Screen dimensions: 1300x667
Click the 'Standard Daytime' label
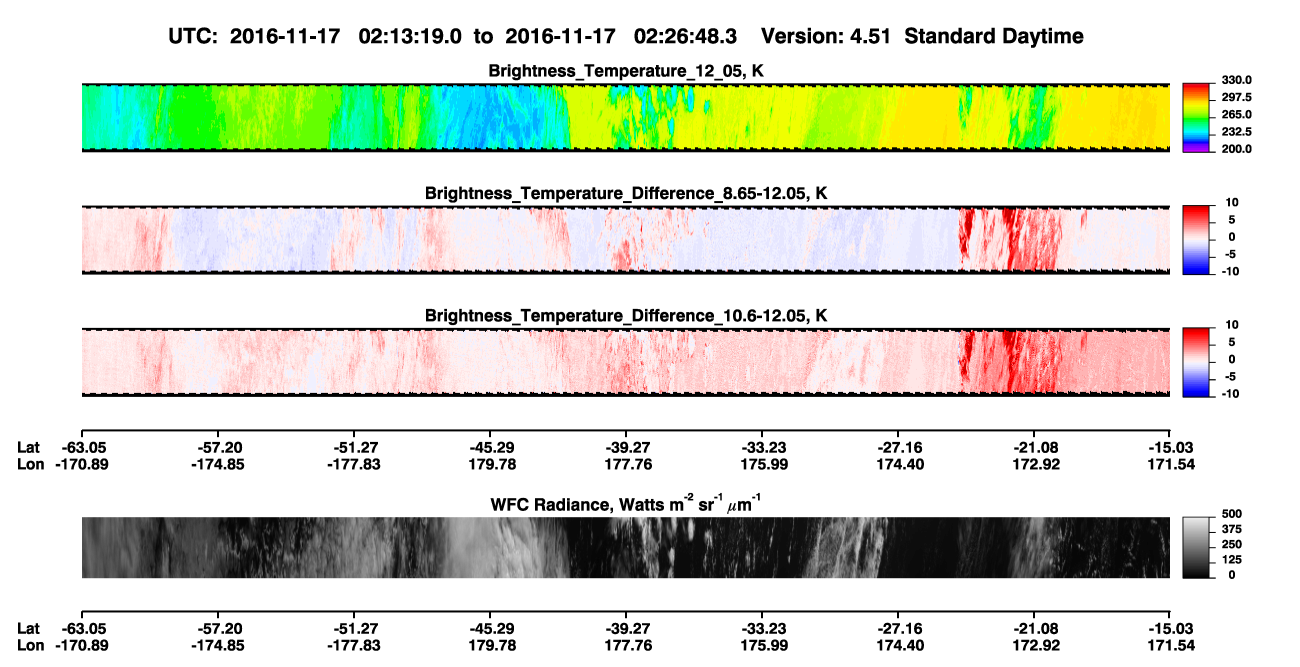coord(996,36)
